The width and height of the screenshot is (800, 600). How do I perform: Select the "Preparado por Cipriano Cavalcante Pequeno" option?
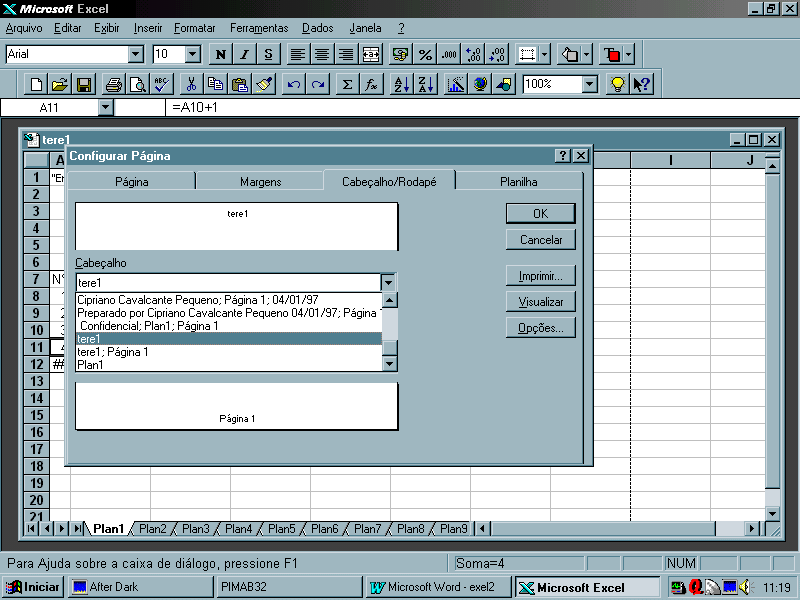click(229, 313)
